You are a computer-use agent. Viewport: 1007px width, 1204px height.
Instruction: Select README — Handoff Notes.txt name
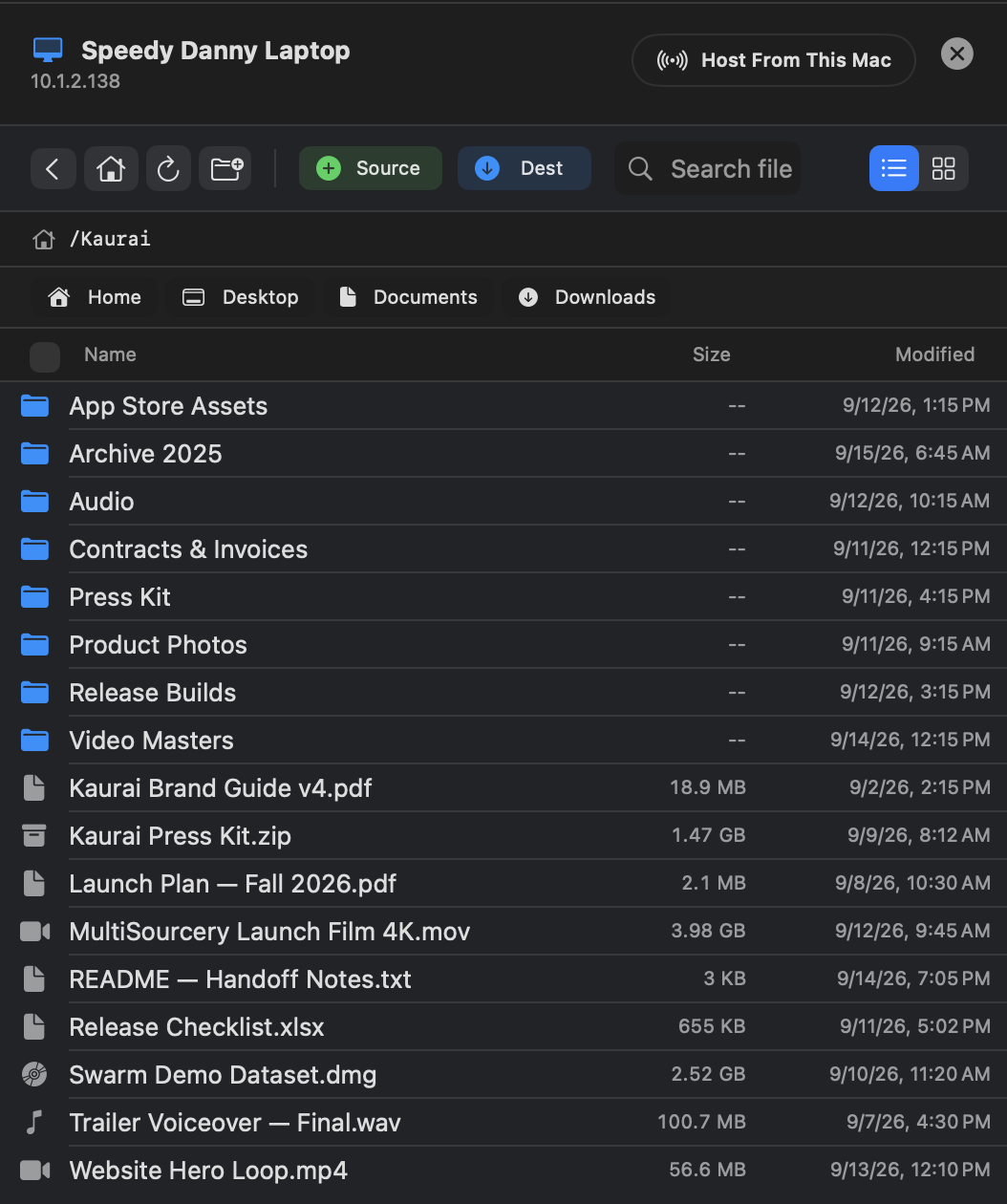coord(241,979)
